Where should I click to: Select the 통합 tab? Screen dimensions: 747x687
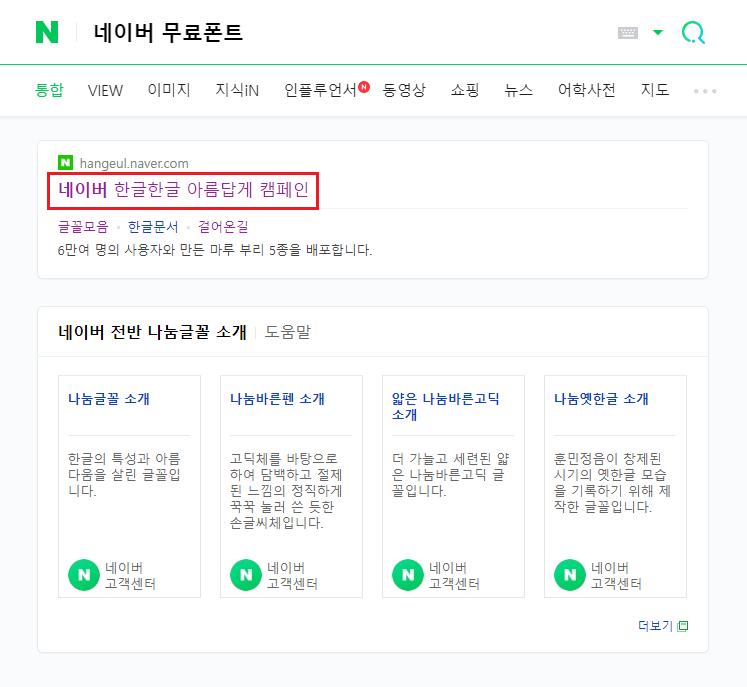coord(49,90)
